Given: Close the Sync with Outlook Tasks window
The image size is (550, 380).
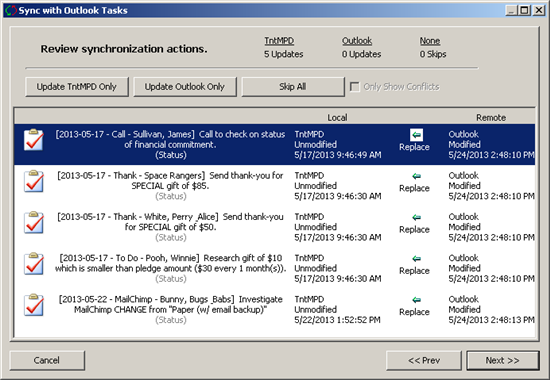Looking at the screenshot, I should tap(538, 10).
